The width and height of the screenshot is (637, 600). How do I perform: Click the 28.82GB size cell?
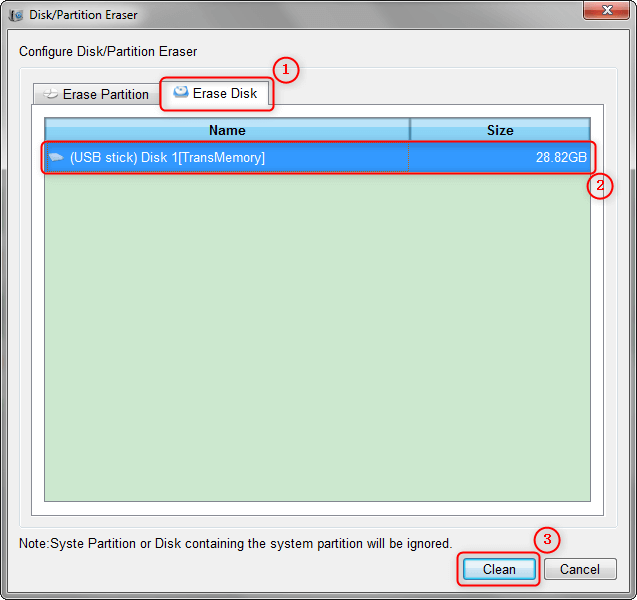[500, 157]
